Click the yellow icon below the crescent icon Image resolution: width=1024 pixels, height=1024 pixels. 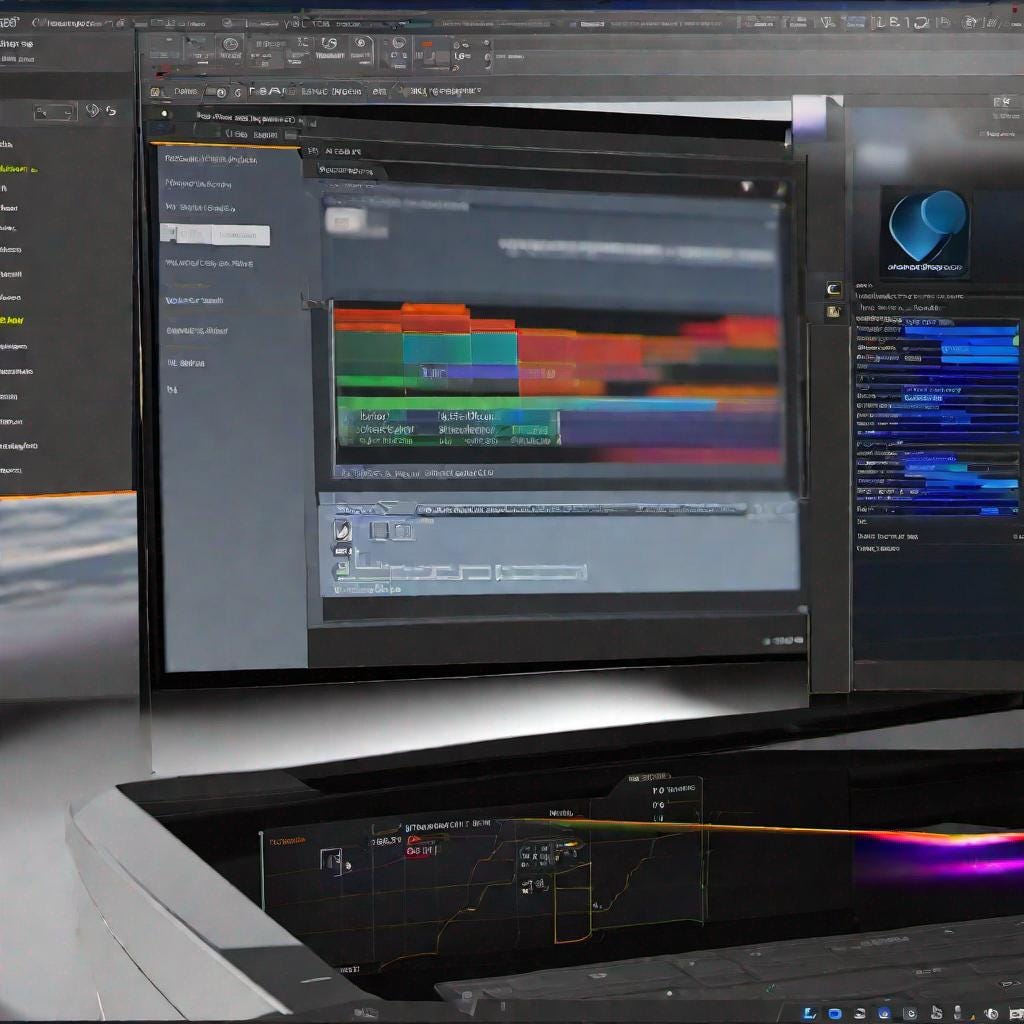833,312
